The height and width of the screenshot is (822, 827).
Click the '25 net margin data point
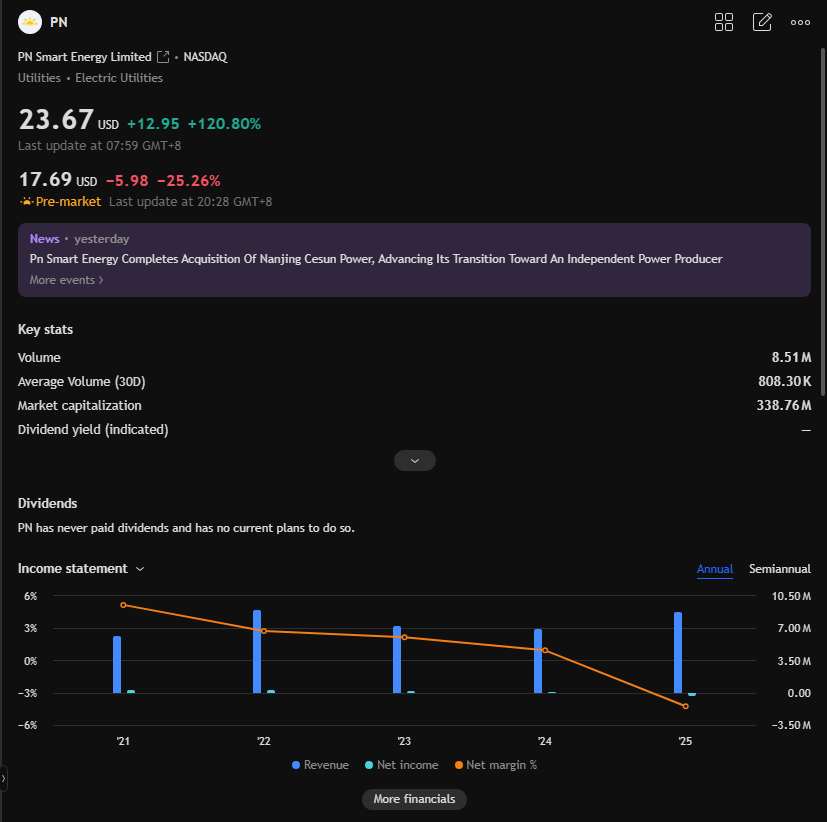pyautogui.click(x=686, y=706)
